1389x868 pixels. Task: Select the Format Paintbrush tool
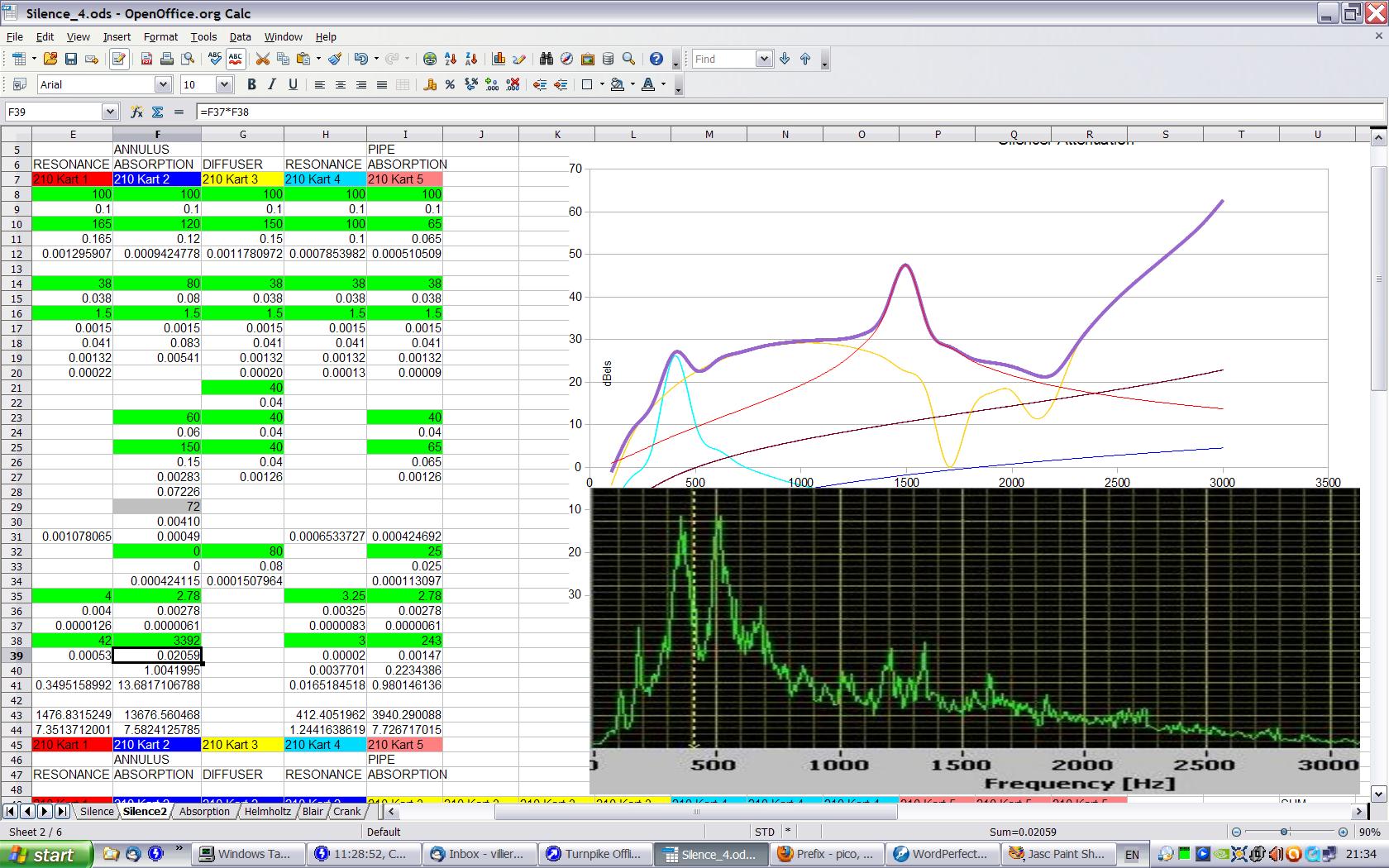(x=334, y=58)
